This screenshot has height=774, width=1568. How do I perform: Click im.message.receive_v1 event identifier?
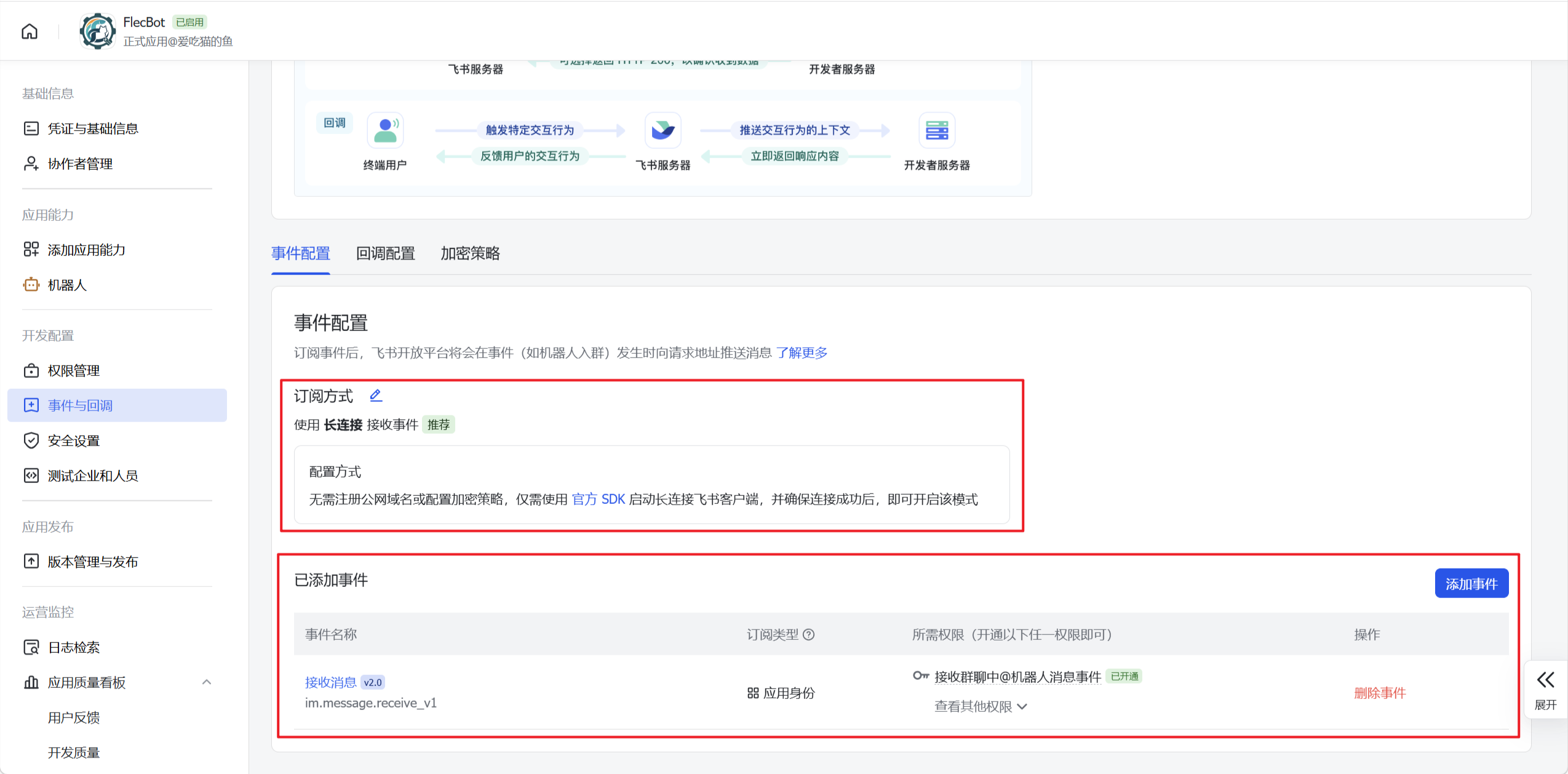pyautogui.click(x=371, y=703)
